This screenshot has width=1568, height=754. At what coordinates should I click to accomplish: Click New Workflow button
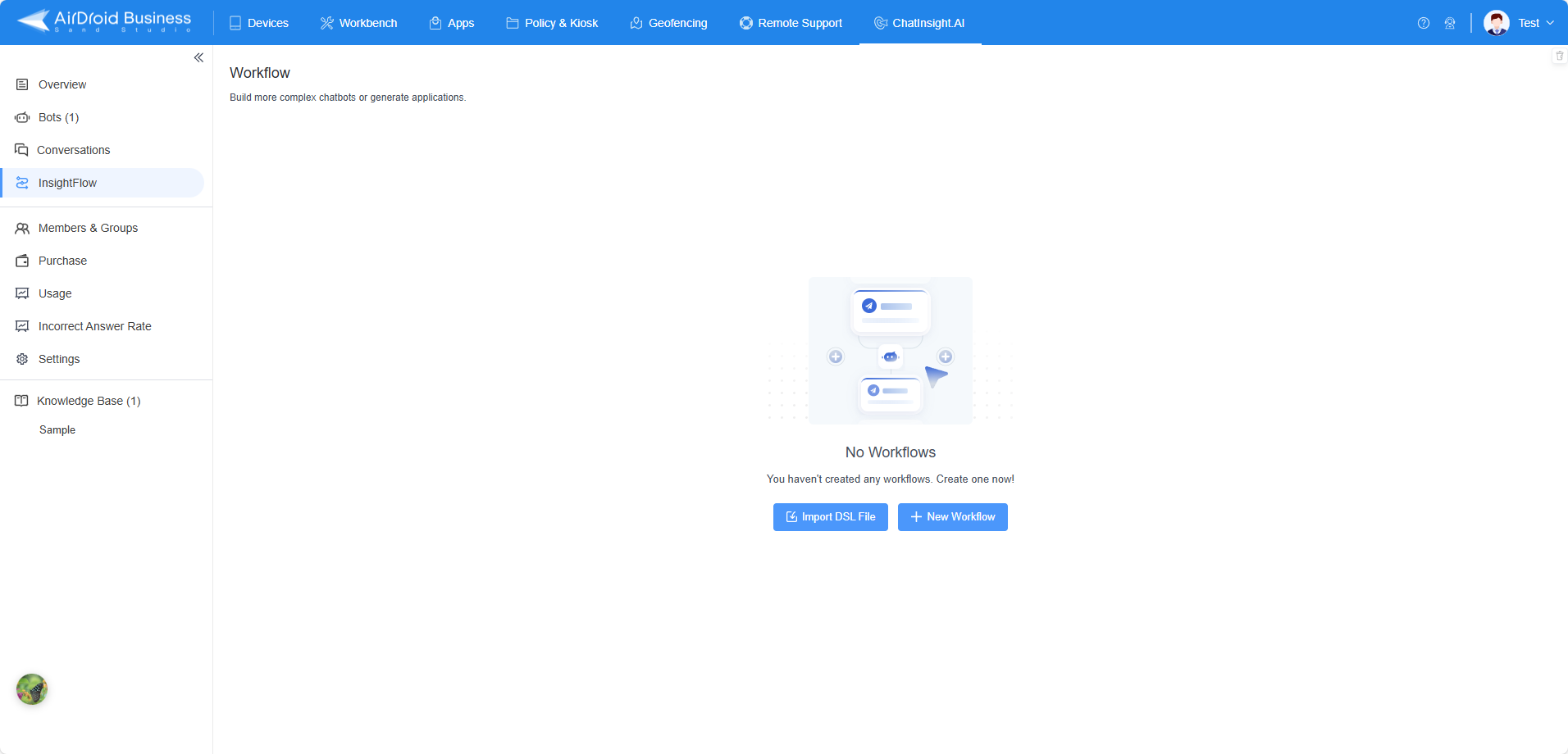[x=953, y=517]
